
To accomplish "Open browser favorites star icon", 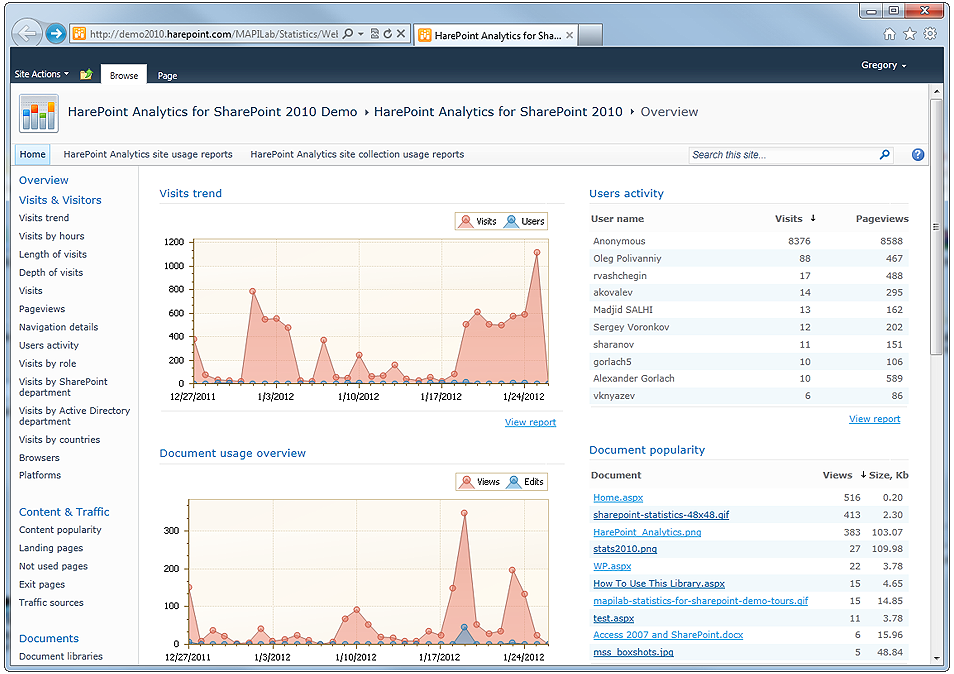I will [910, 34].
